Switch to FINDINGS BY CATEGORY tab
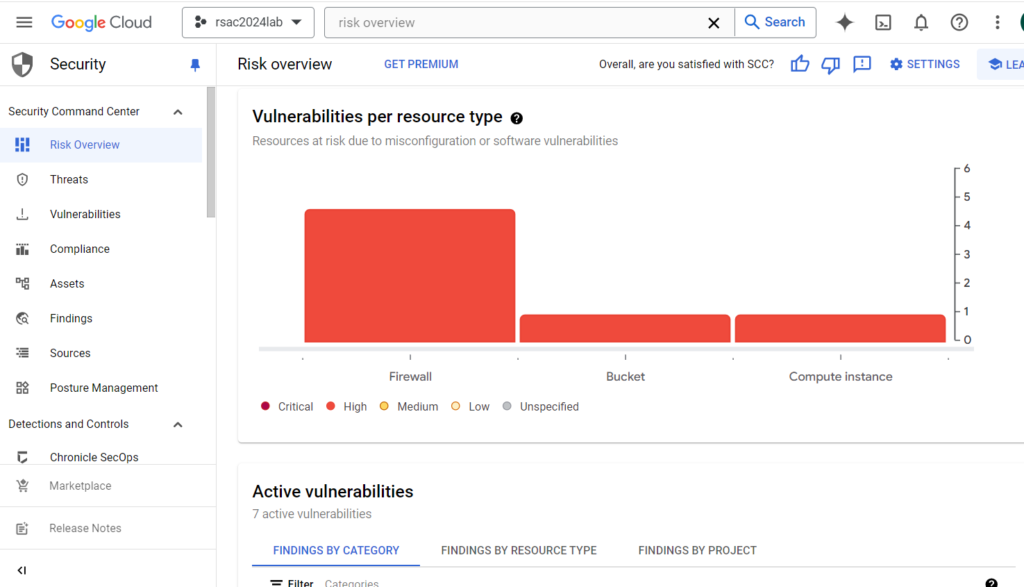The image size is (1024, 587). (336, 550)
